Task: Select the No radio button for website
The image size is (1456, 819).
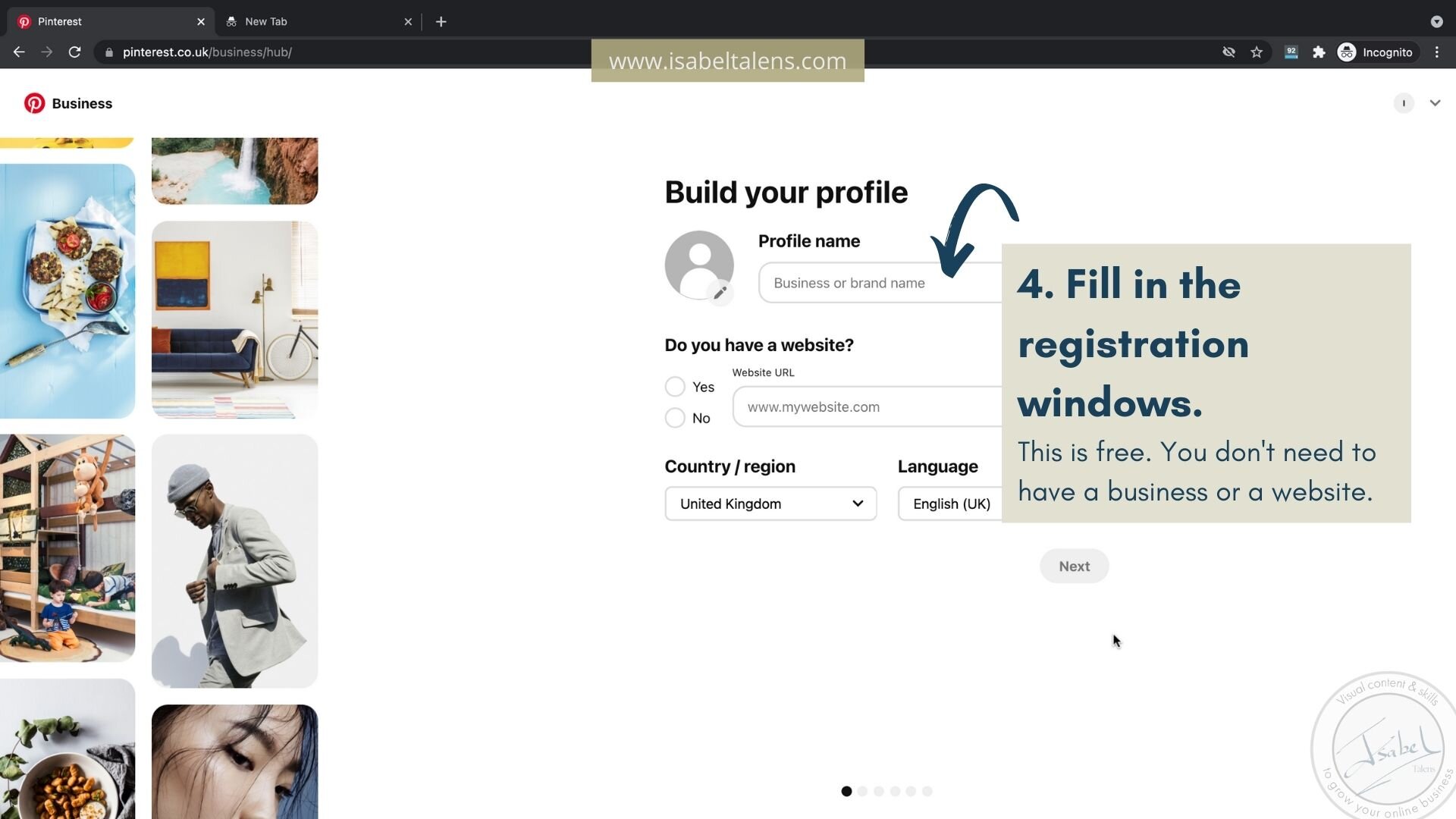Action: (675, 418)
